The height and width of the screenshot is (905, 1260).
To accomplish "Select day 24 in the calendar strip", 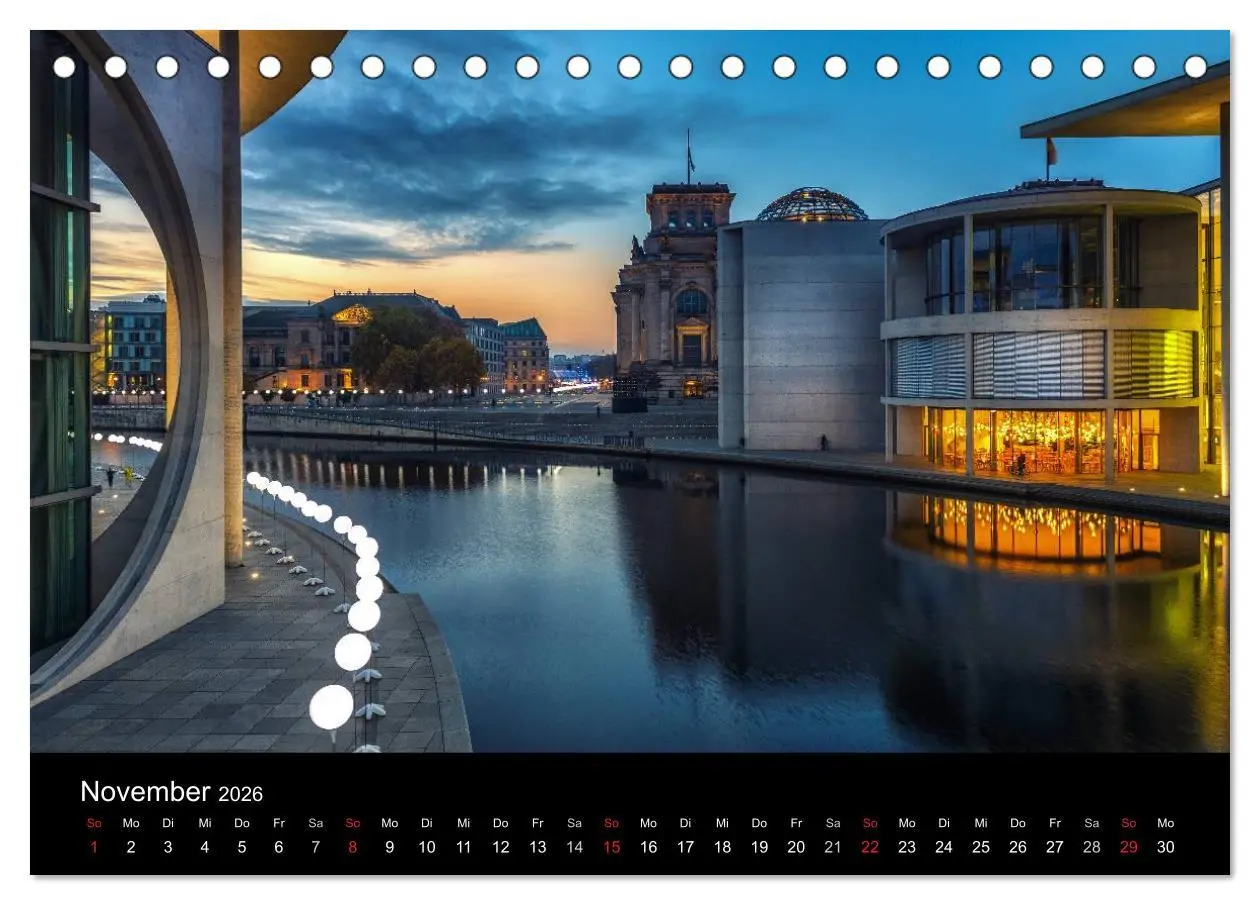I will (x=944, y=847).
